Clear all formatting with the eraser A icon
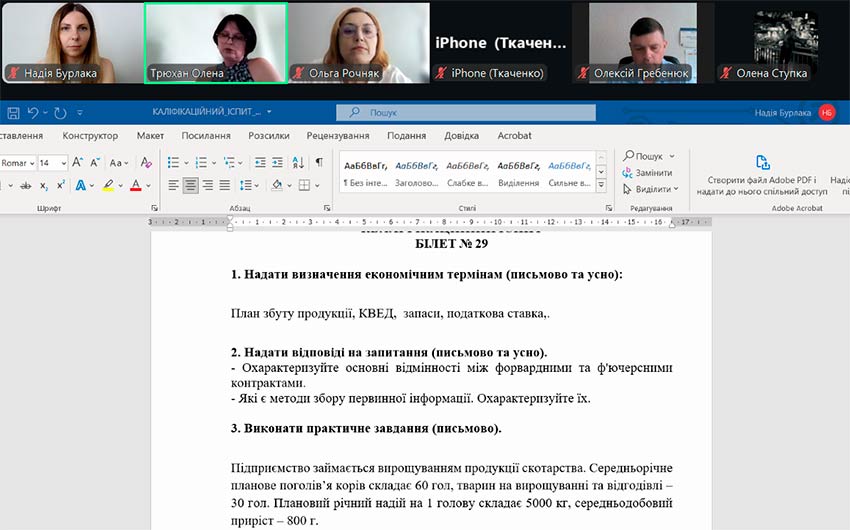This screenshot has height=530, width=850. (x=146, y=162)
